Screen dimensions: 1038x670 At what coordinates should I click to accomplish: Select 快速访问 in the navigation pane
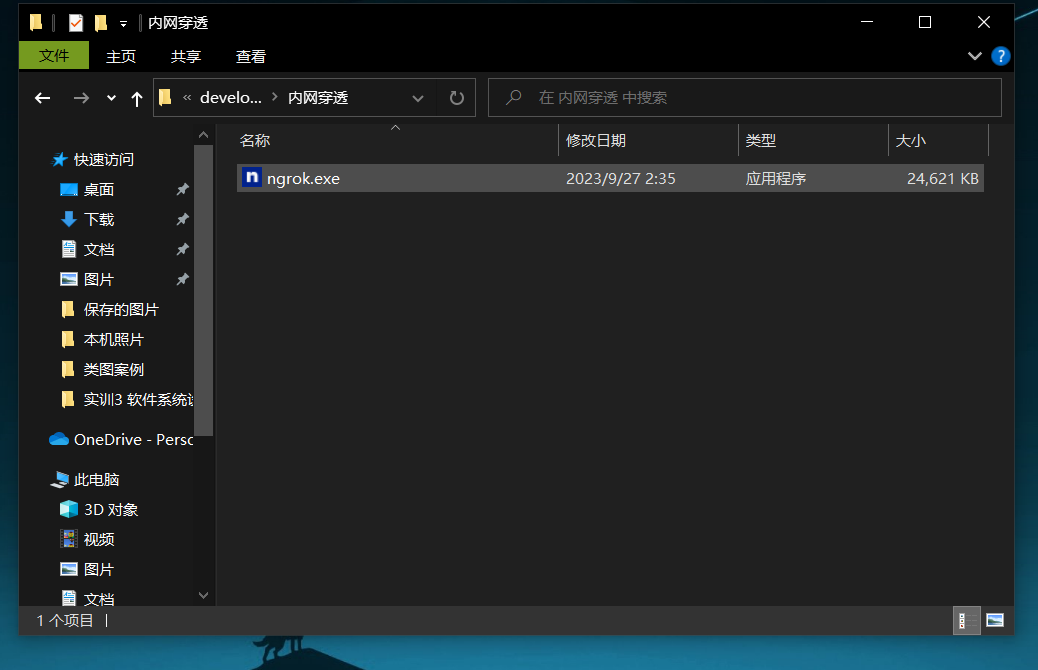tap(104, 160)
